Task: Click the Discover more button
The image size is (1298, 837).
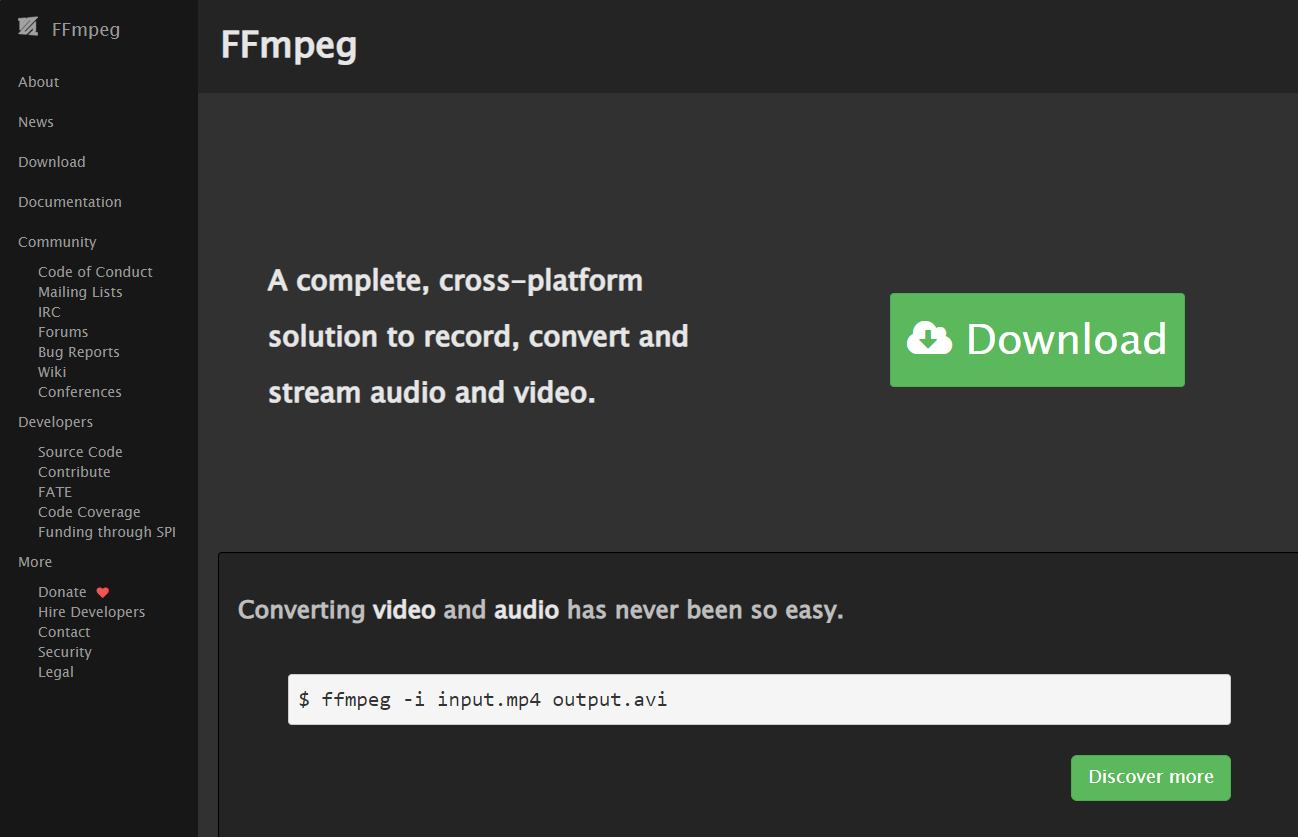Action: click(x=1150, y=777)
